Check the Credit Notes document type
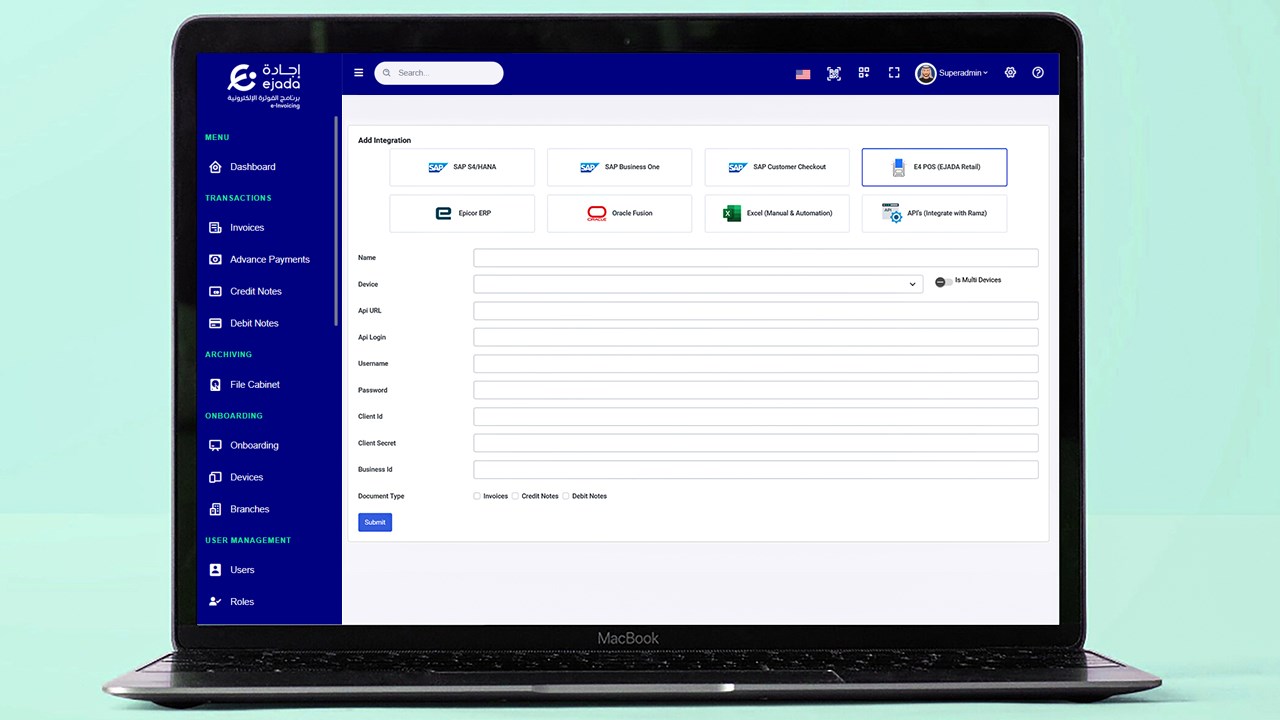1280x720 pixels. click(515, 495)
